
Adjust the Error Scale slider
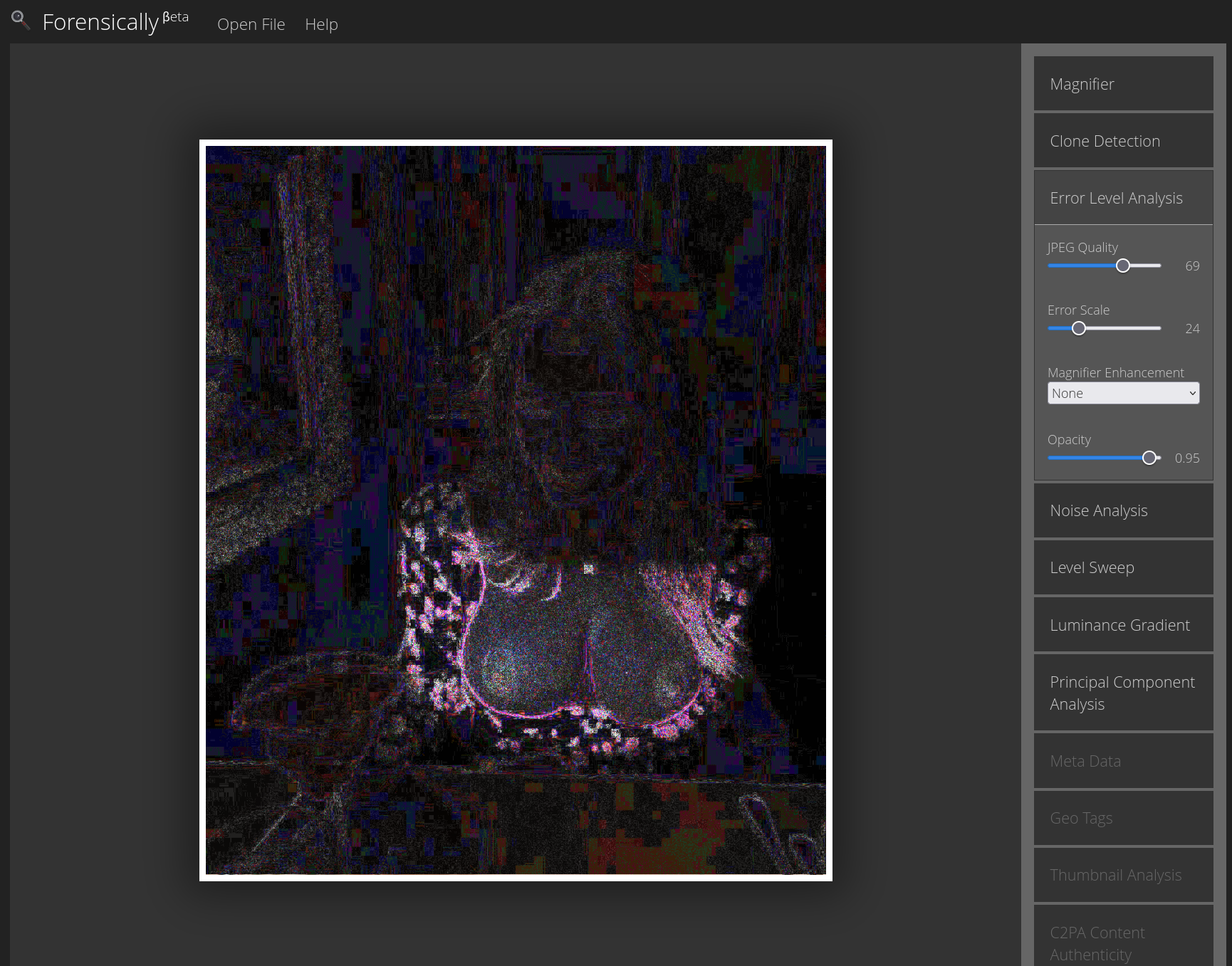[x=1104, y=328]
